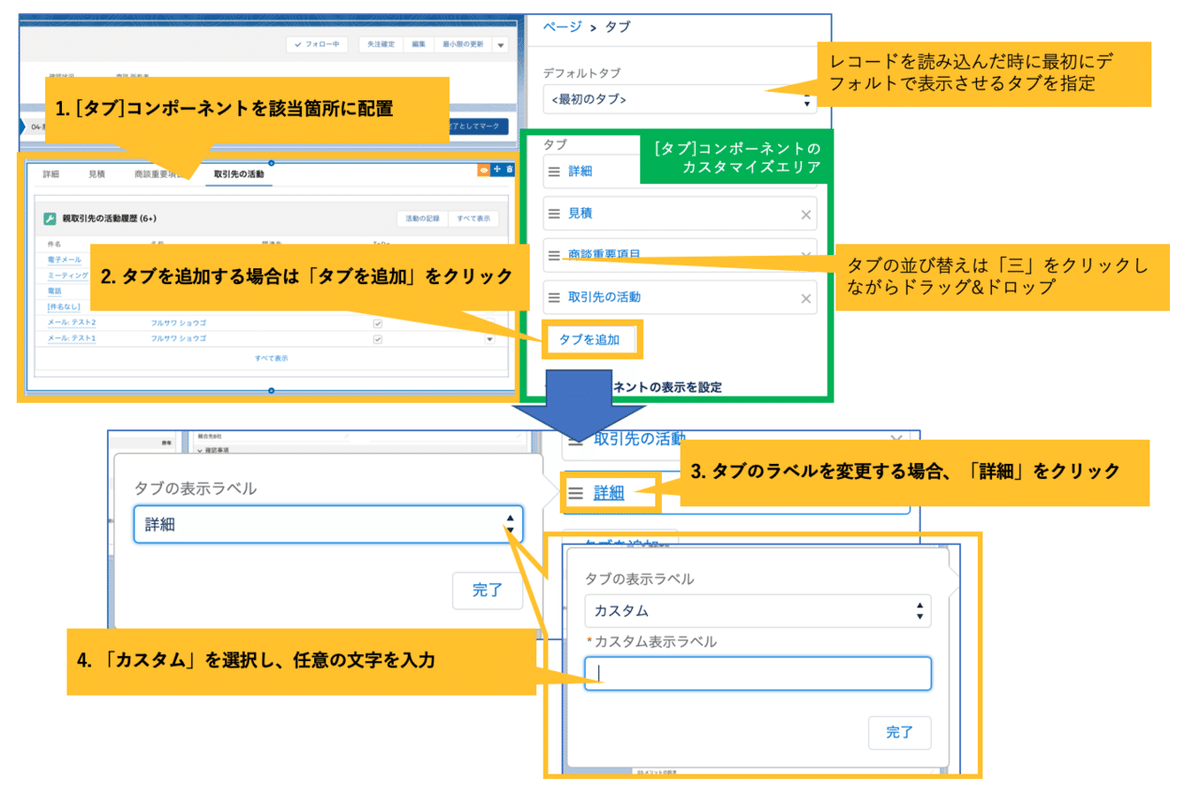
Task: Open the メール: テスト2 link
Action: click(x=72, y=323)
